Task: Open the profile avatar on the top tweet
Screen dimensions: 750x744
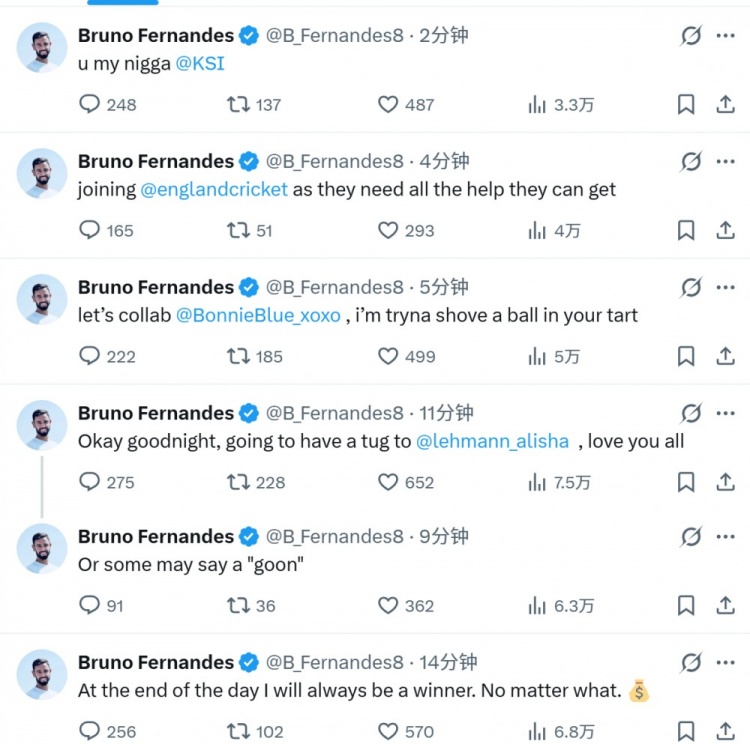Action: 42,48
